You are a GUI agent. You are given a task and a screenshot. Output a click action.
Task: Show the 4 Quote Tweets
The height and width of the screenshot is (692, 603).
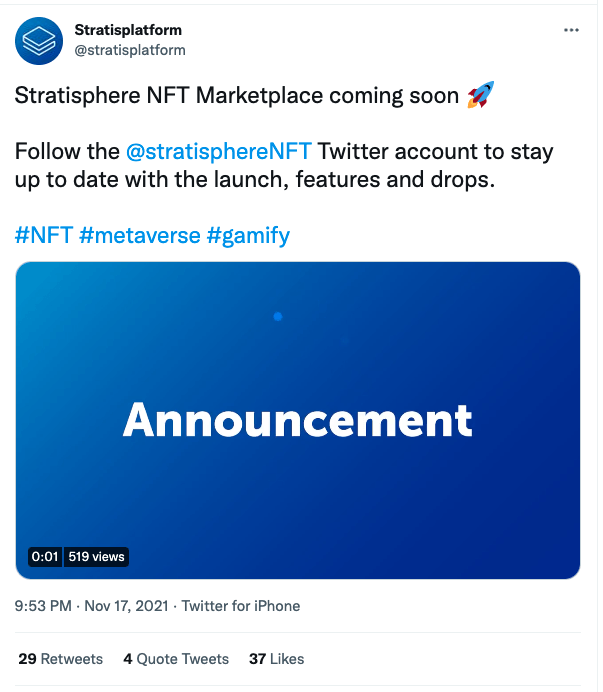pos(176,659)
